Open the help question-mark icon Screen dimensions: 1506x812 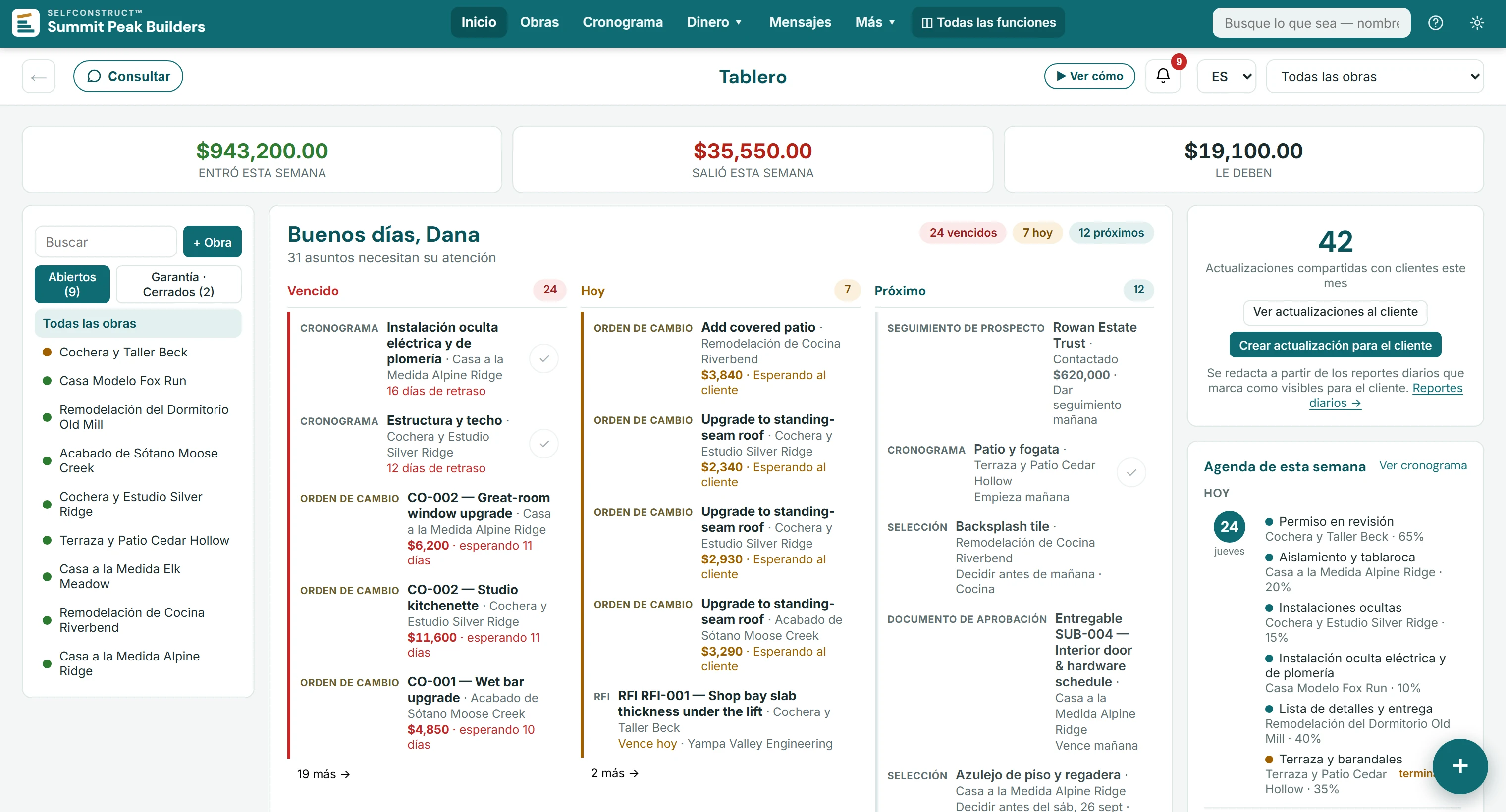[x=1435, y=23]
